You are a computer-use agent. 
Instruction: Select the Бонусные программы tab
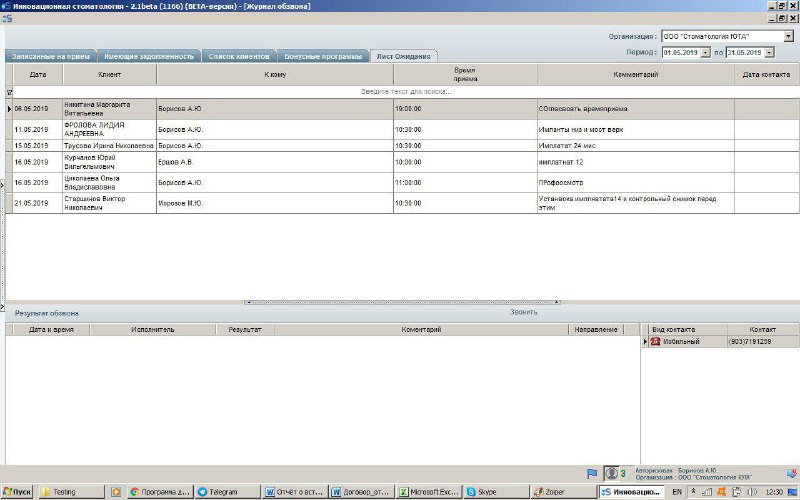[322, 56]
